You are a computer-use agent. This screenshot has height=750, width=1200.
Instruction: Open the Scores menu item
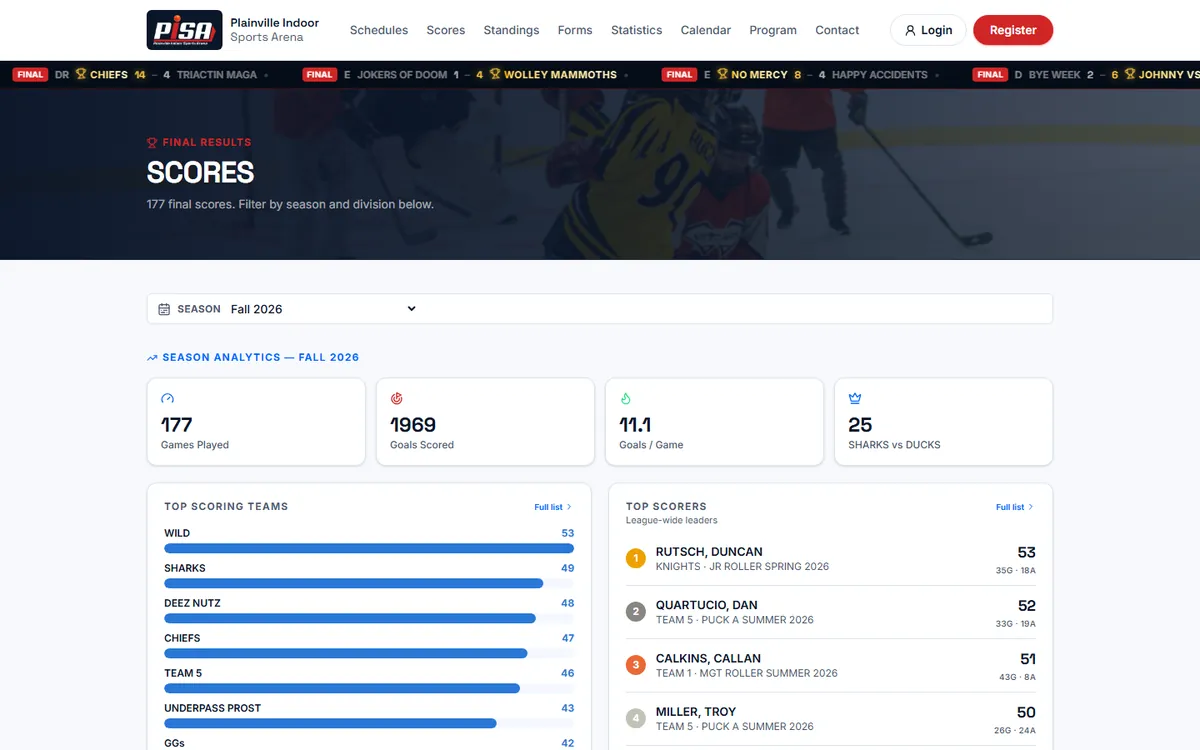(446, 30)
